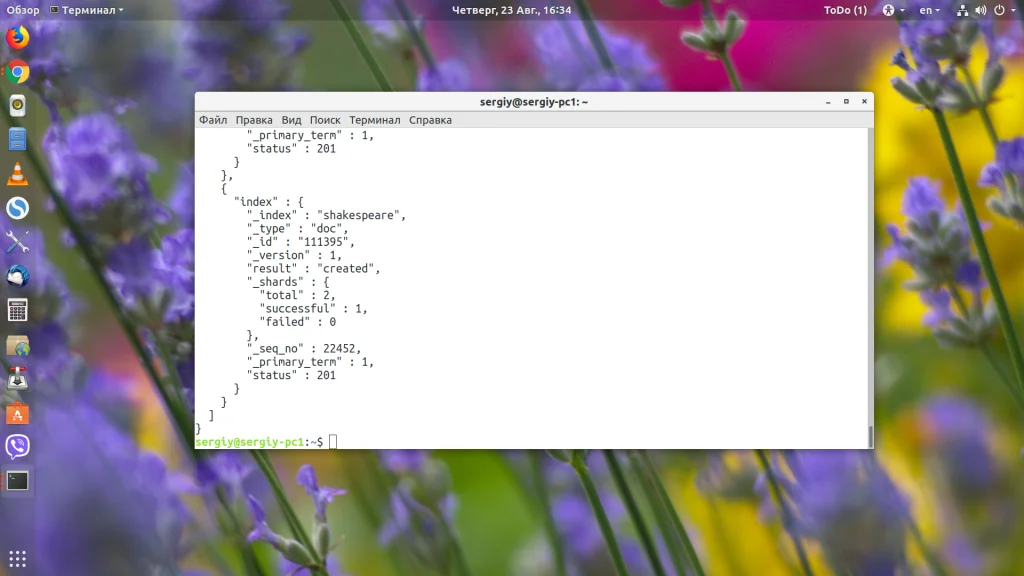The height and width of the screenshot is (576, 1024).
Task: Expand the Терминал app menu dropdown
Action: click(x=87, y=10)
